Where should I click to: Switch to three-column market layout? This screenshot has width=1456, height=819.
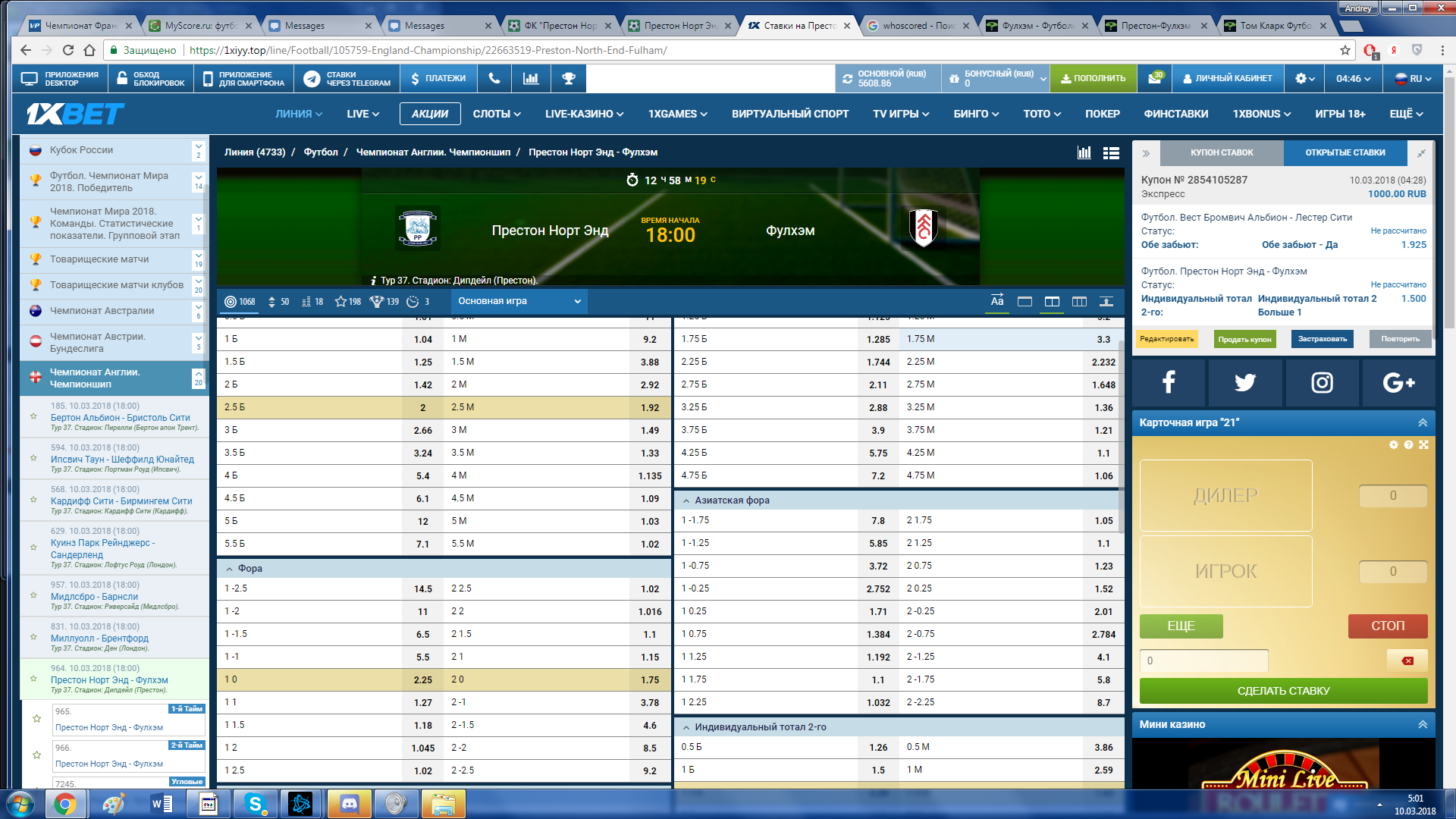coord(1079,302)
